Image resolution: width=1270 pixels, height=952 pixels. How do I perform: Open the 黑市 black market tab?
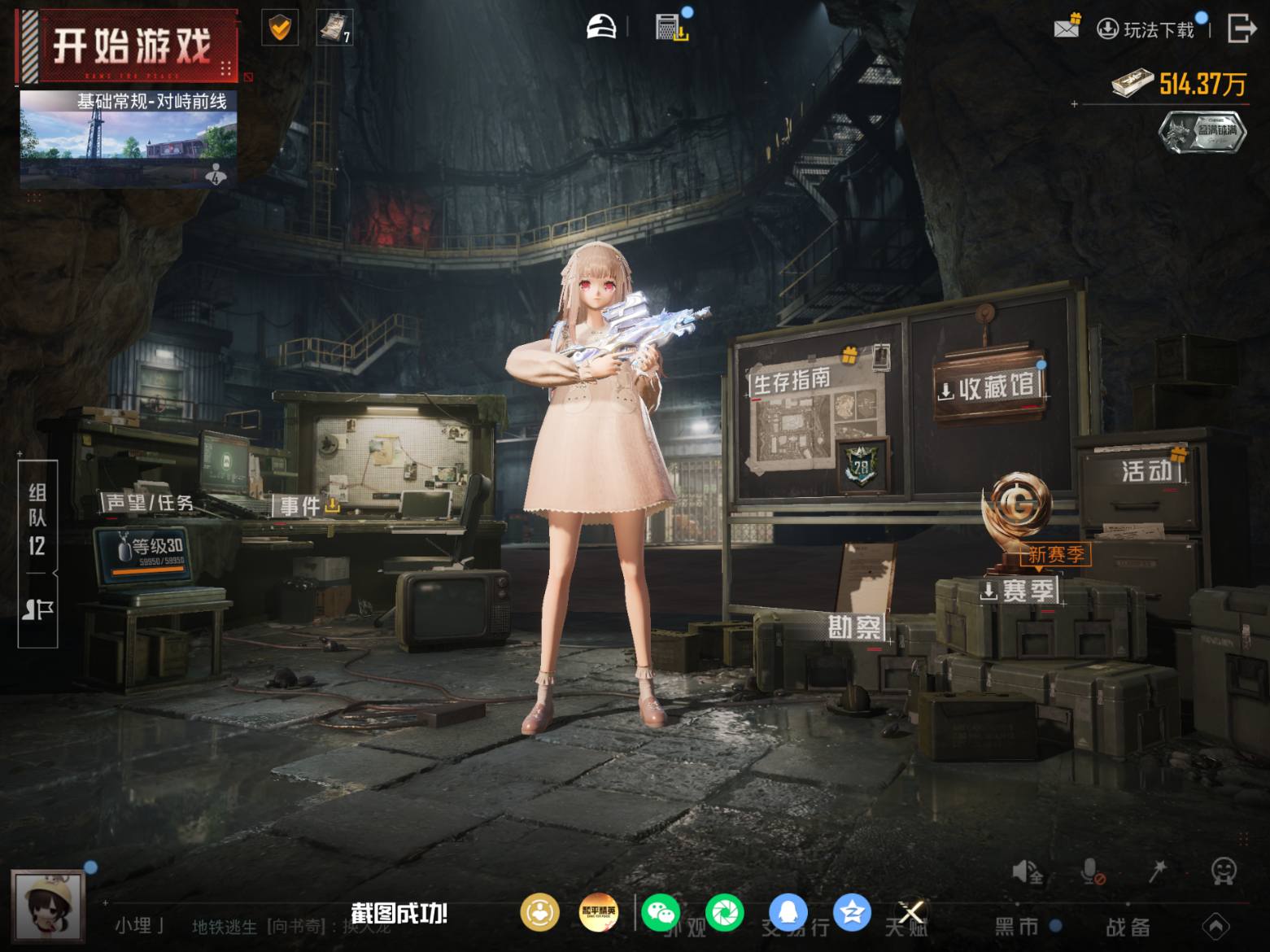1017,926
